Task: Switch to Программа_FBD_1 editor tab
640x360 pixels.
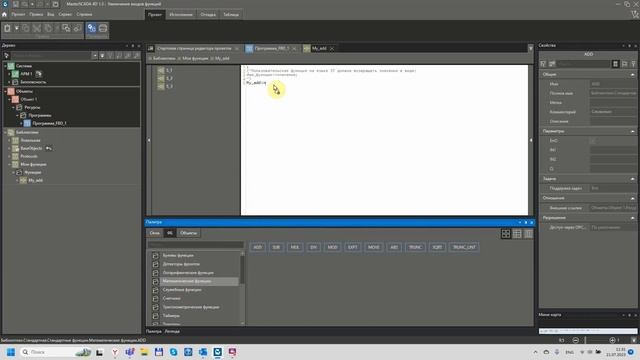Action: [x=271, y=48]
